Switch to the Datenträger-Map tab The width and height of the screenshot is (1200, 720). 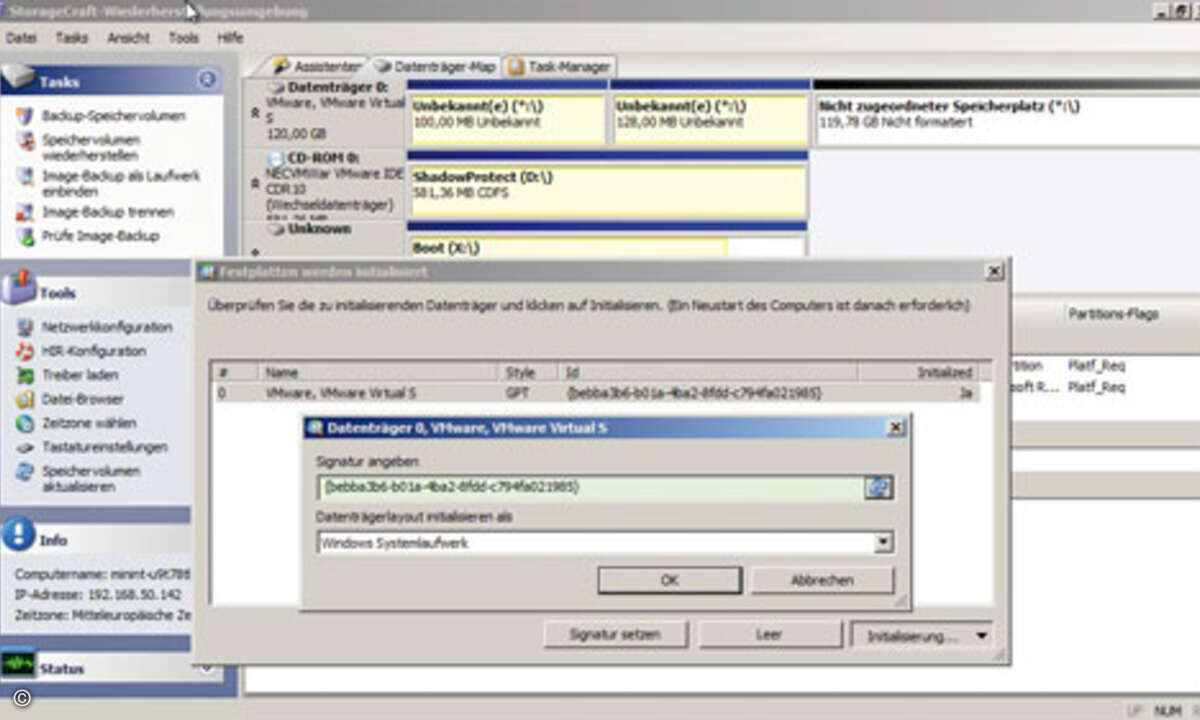pos(435,66)
